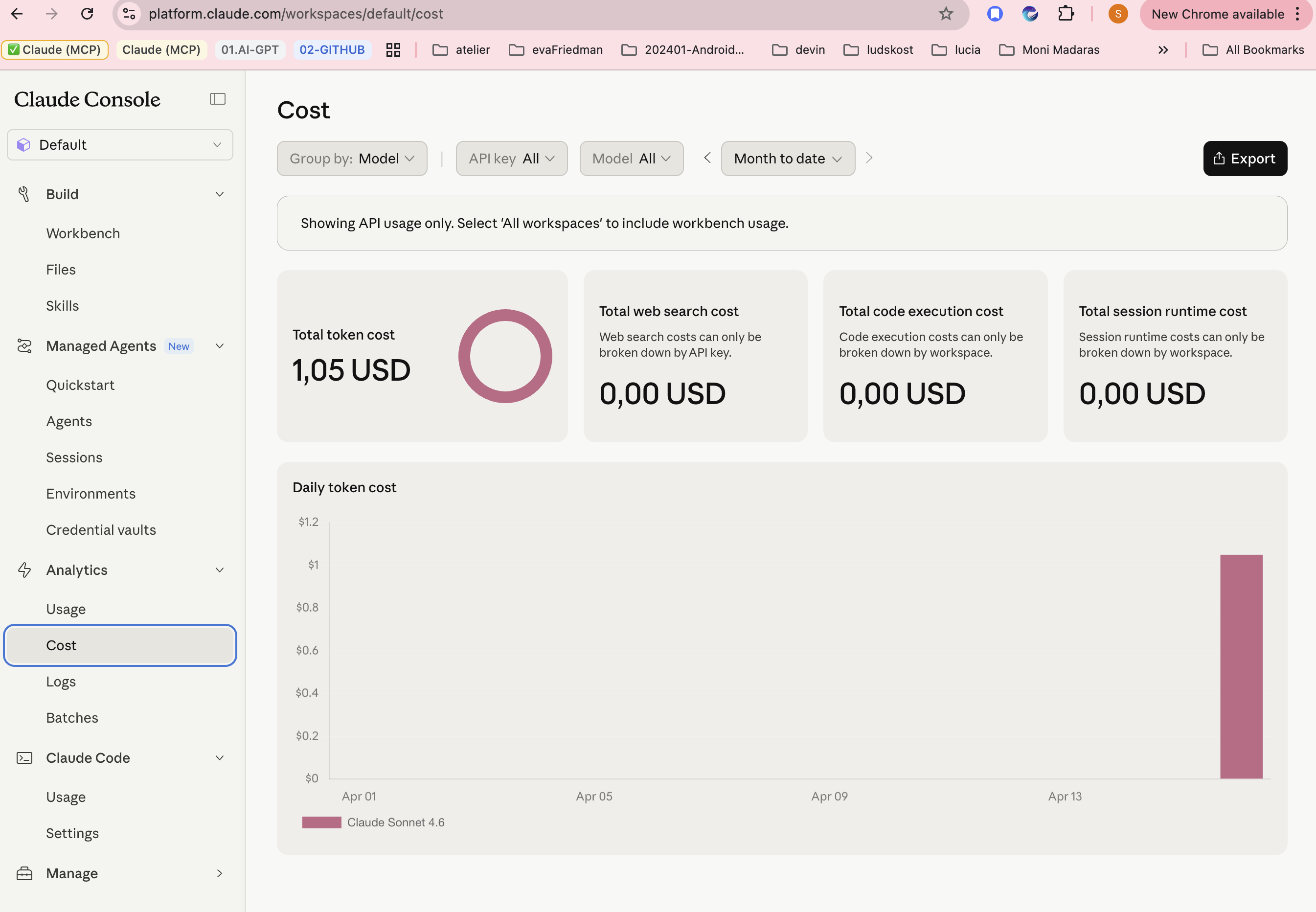Open the API key All filter
Screen dimensions: 1316x912
coord(511,159)
